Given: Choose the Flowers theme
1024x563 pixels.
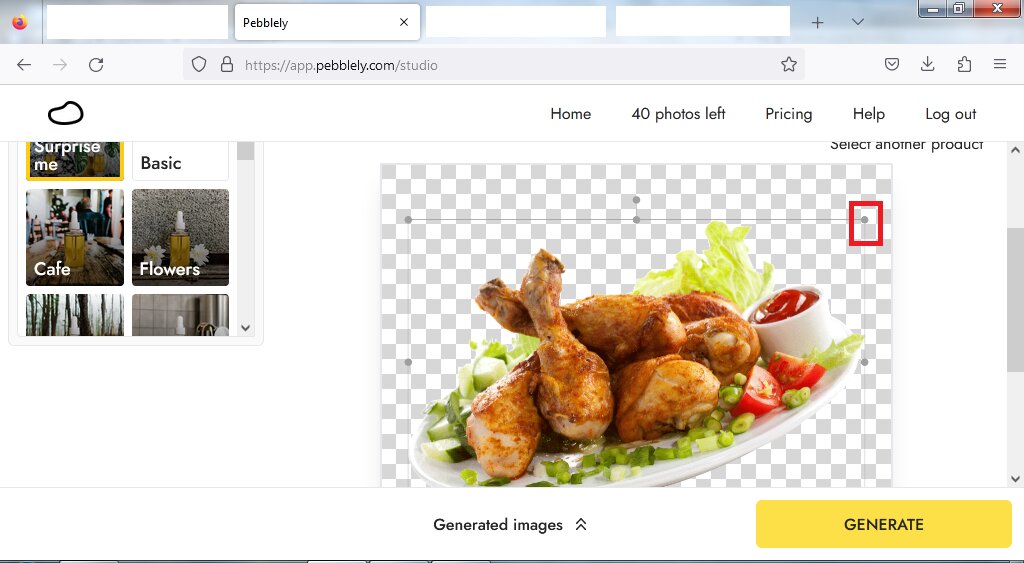Looking at the screenshot, I should (x=180, y=237).
